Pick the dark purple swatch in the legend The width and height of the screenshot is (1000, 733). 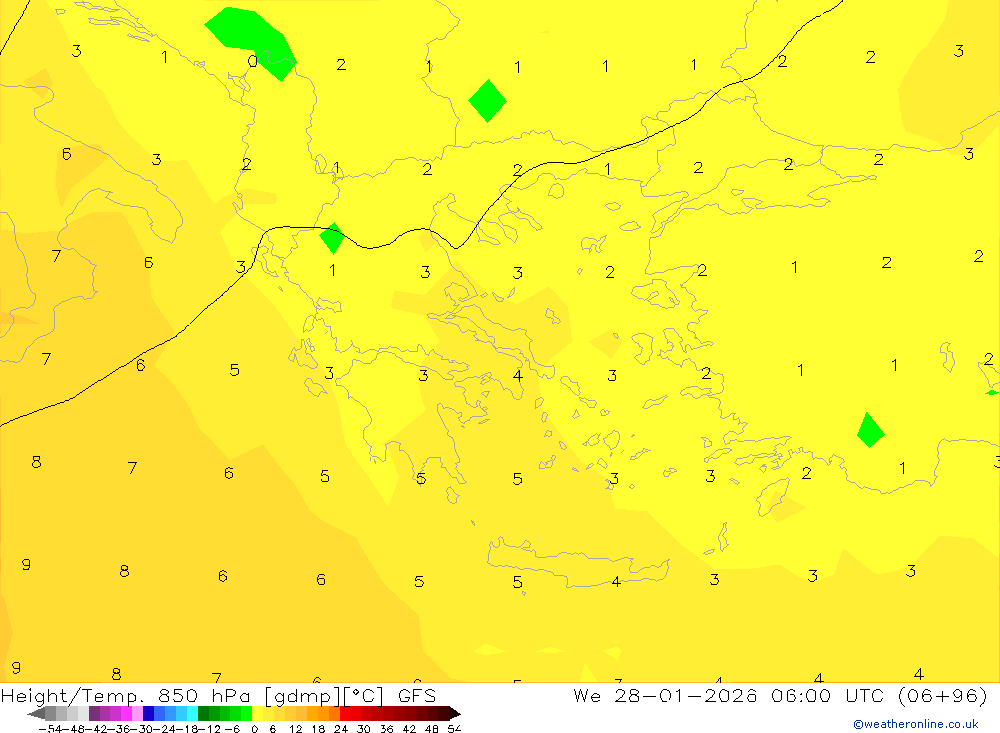coord(94,714)
